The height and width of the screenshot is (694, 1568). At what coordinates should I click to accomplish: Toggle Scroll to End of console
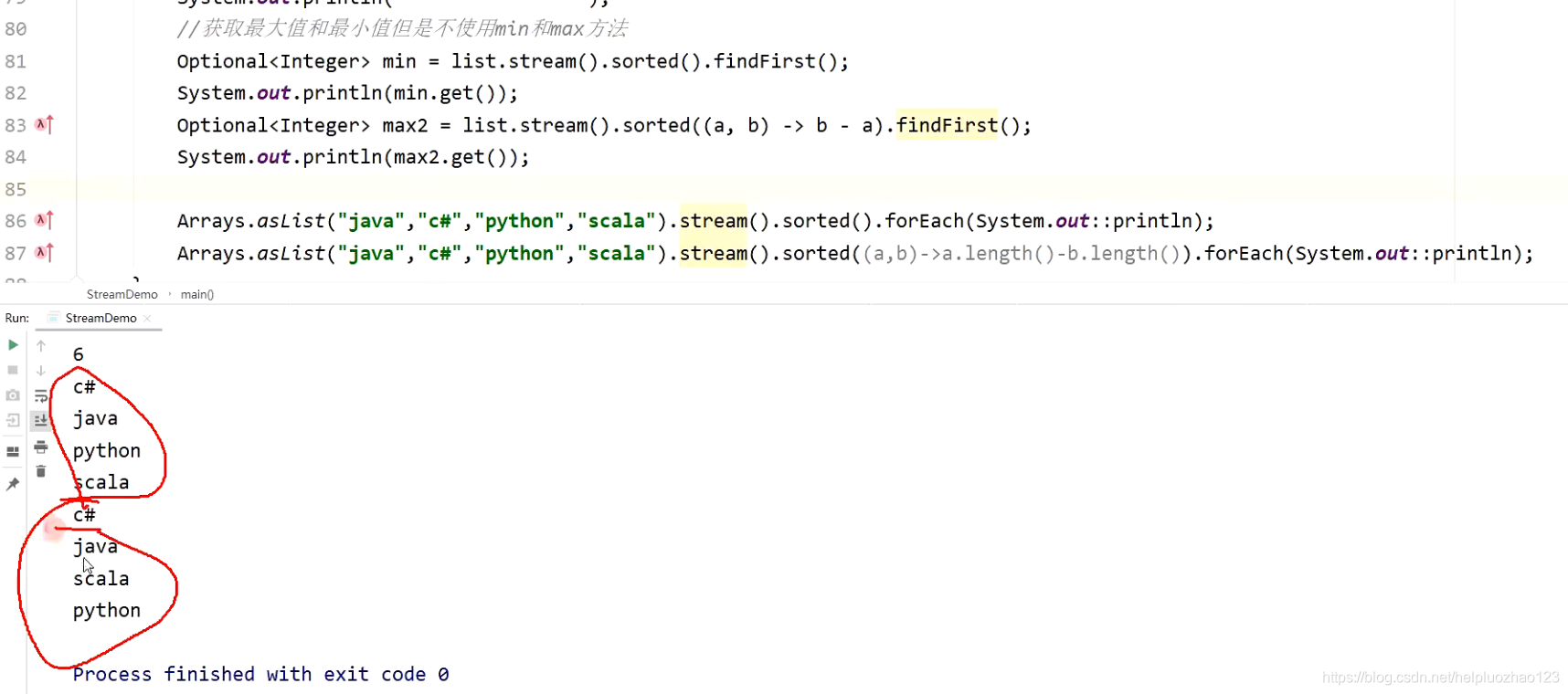41,420
